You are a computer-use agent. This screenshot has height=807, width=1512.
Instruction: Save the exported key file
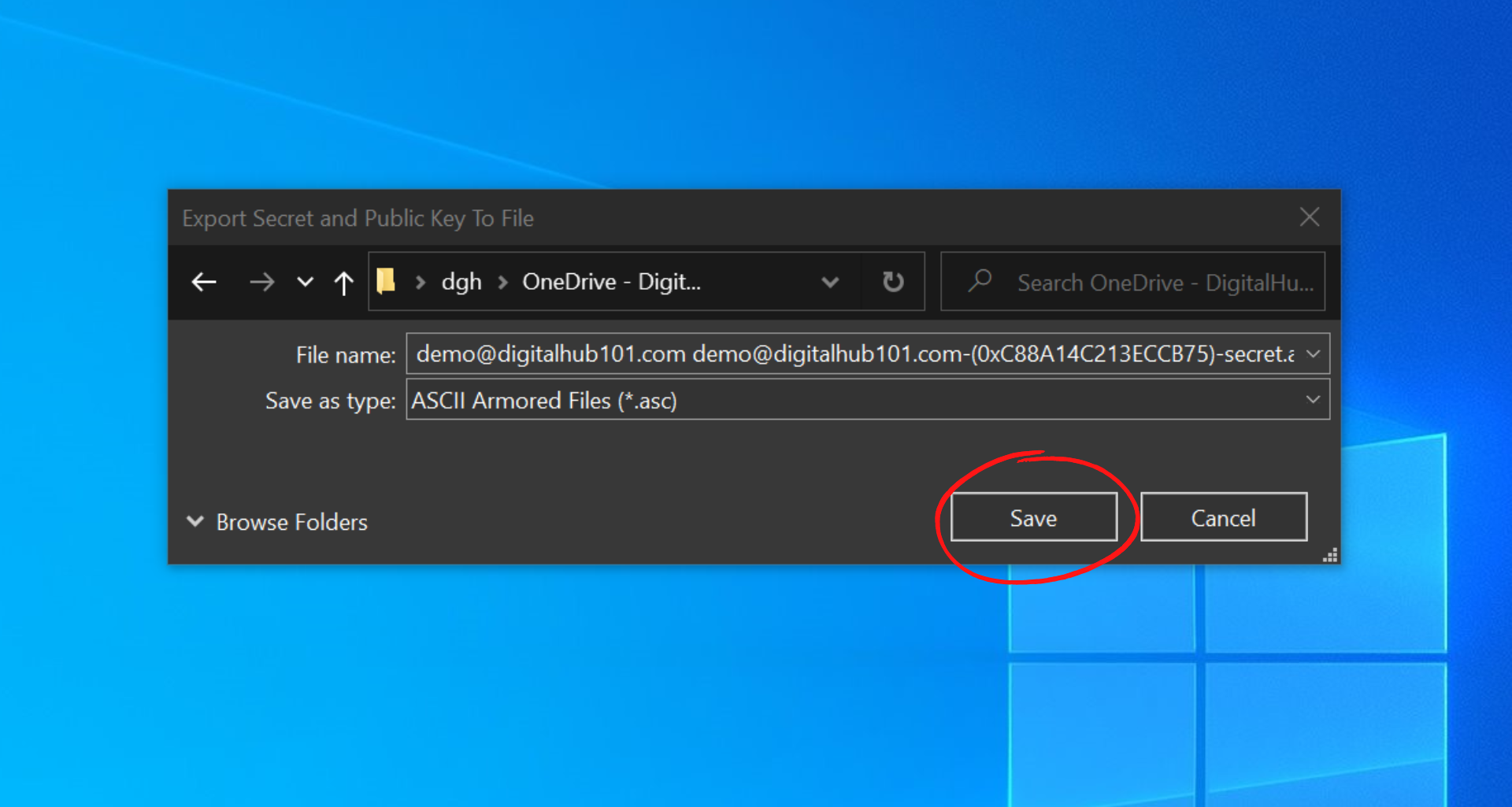(1033, 517)
